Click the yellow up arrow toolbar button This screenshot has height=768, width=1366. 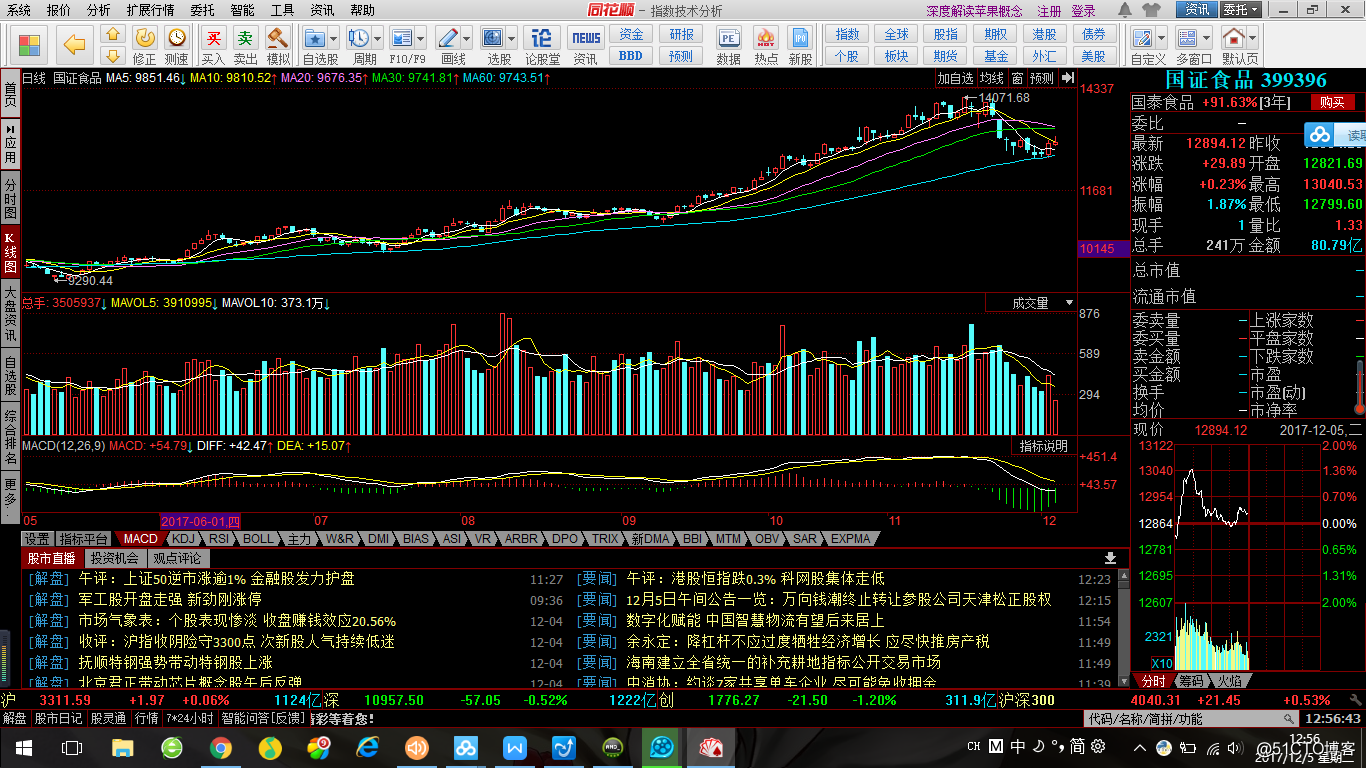pos(113,36)
